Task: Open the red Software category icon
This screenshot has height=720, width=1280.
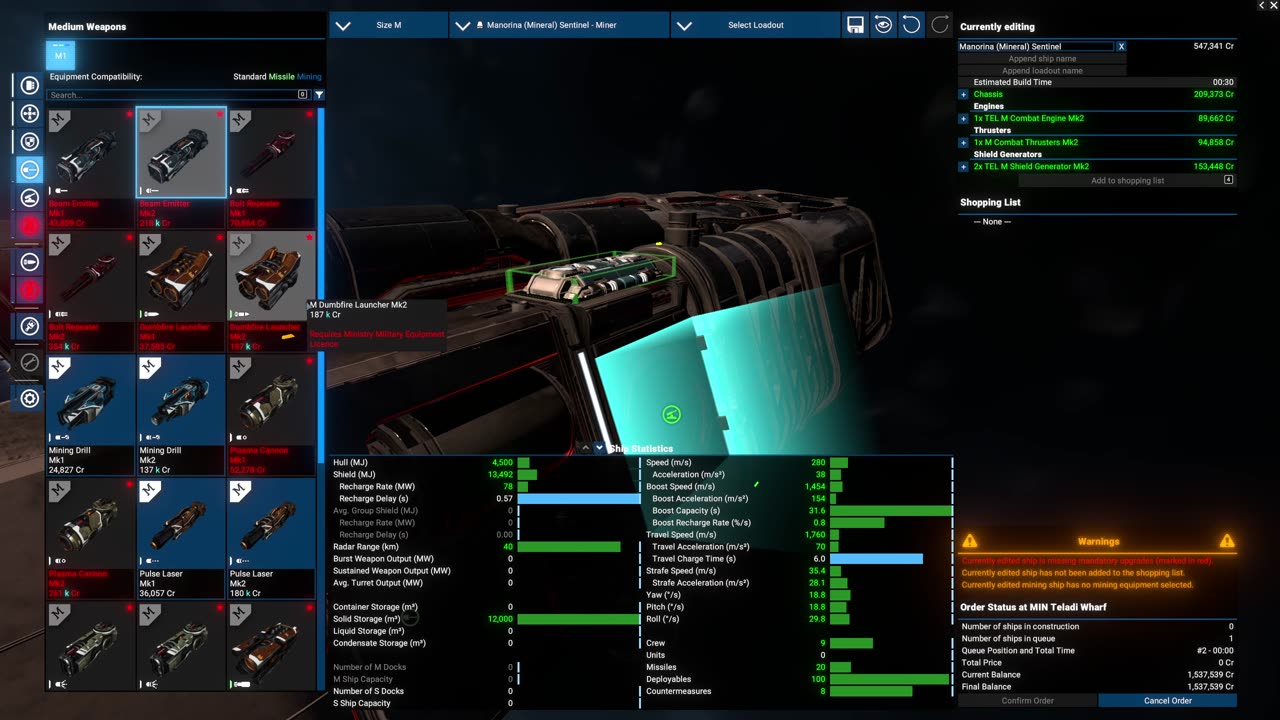Action: click(x=30, y=226)
